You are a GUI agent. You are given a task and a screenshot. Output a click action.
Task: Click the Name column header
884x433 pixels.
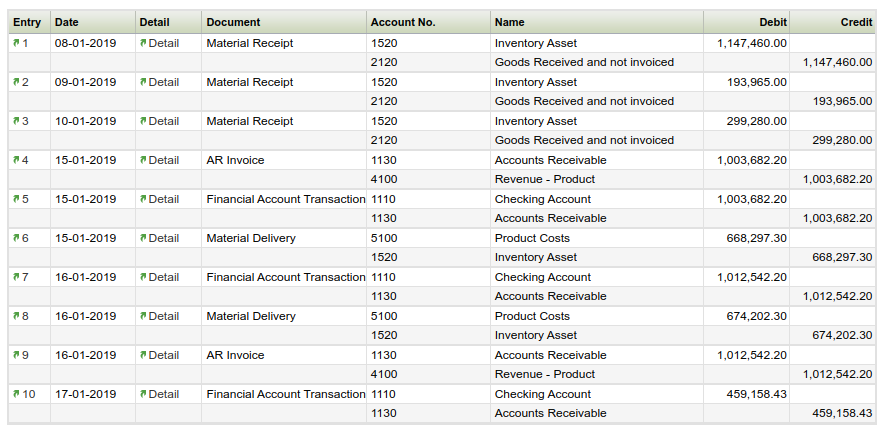509,22
